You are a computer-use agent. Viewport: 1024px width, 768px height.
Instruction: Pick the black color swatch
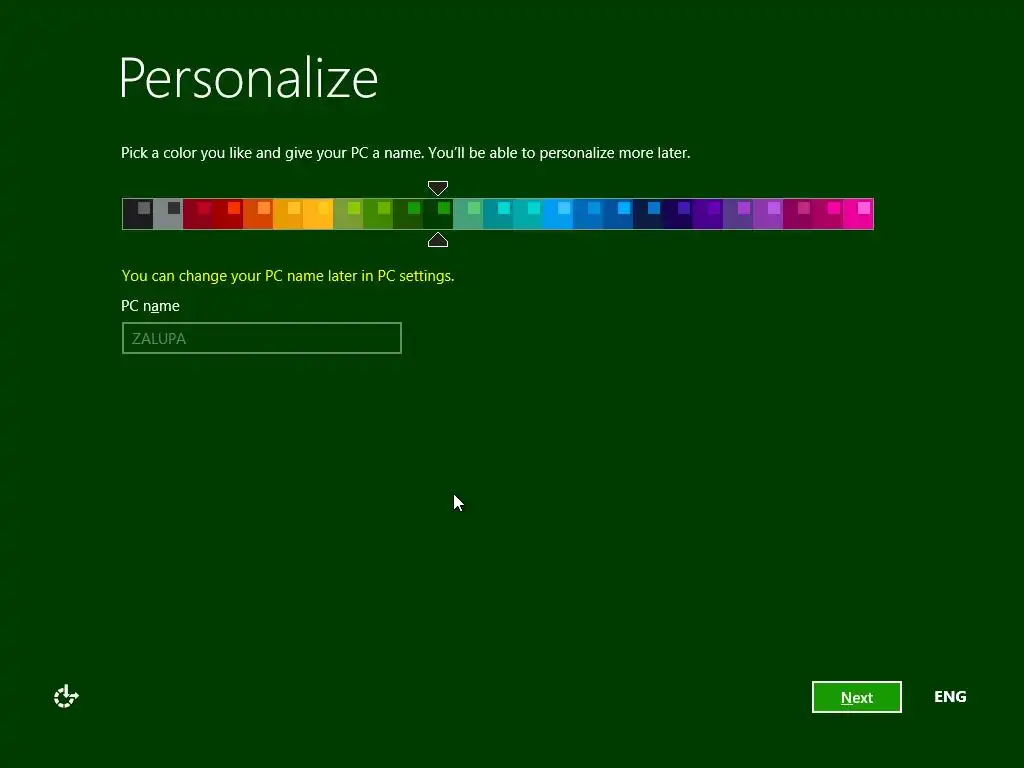click(138, 214)
